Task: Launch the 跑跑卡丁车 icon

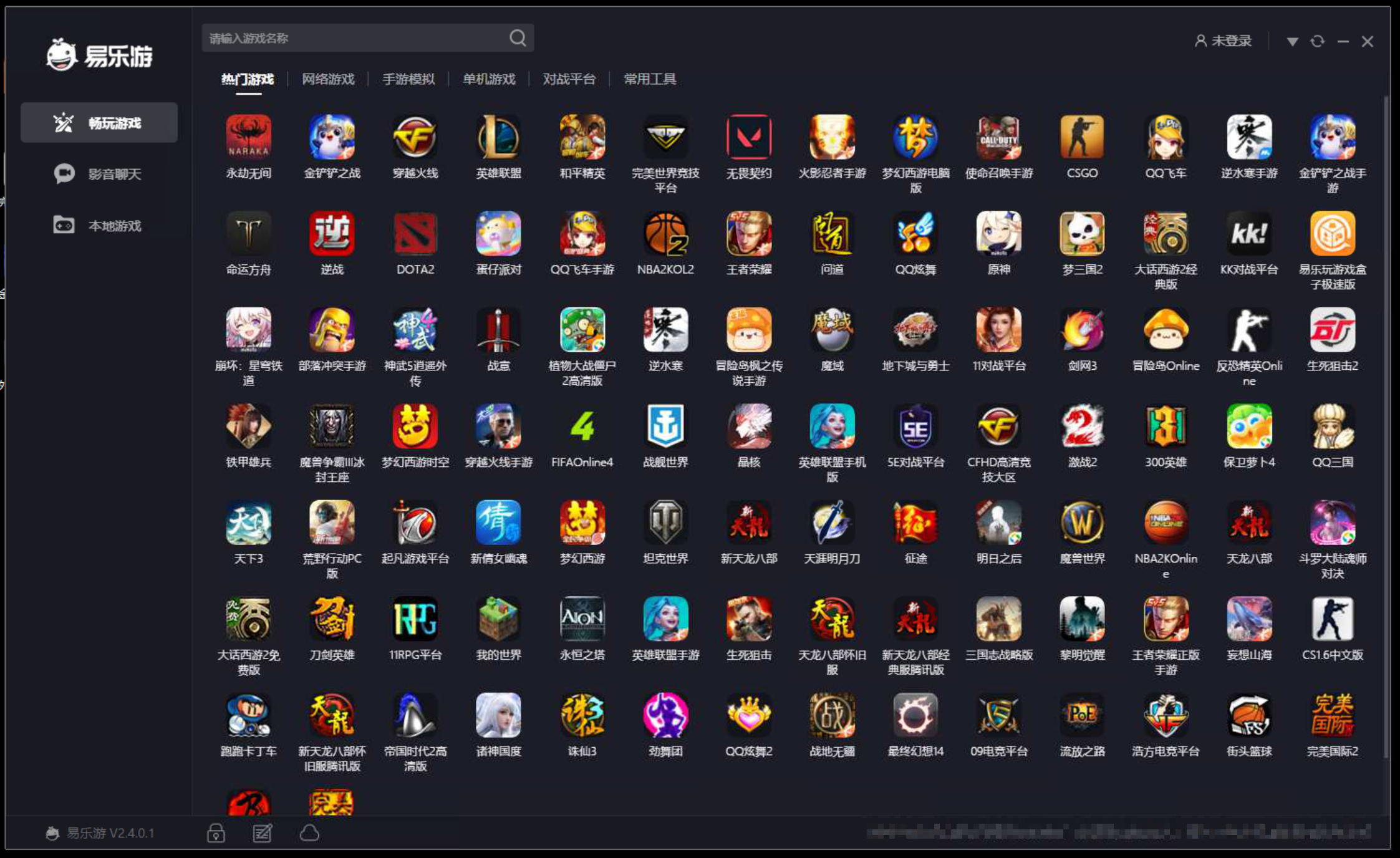Action: pos(248,715)
